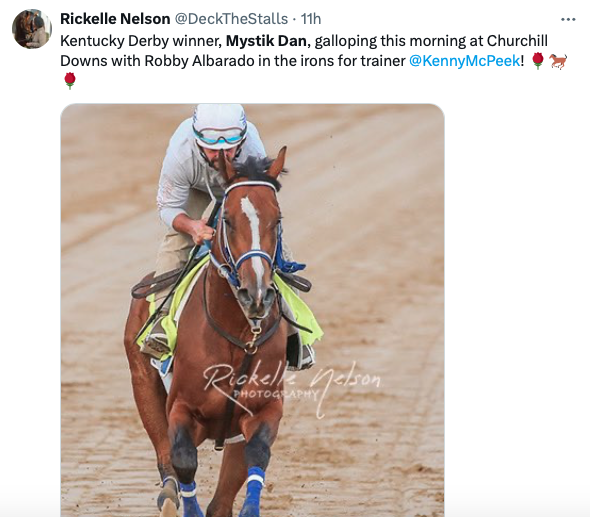The width and height of the screenshot is (590, 517).
Task: Click the Kentucky Derby winner text
Action: coord(140,41)
